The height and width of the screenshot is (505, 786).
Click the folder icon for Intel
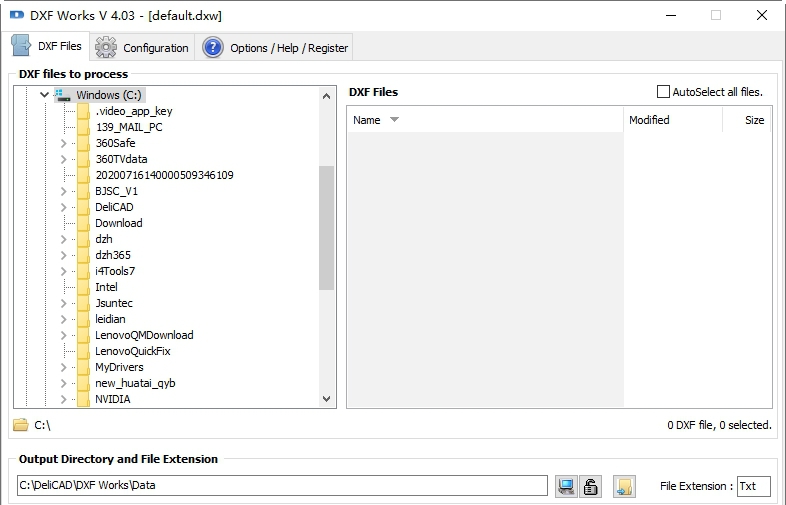pyautogui.click(x=84, y=287)
